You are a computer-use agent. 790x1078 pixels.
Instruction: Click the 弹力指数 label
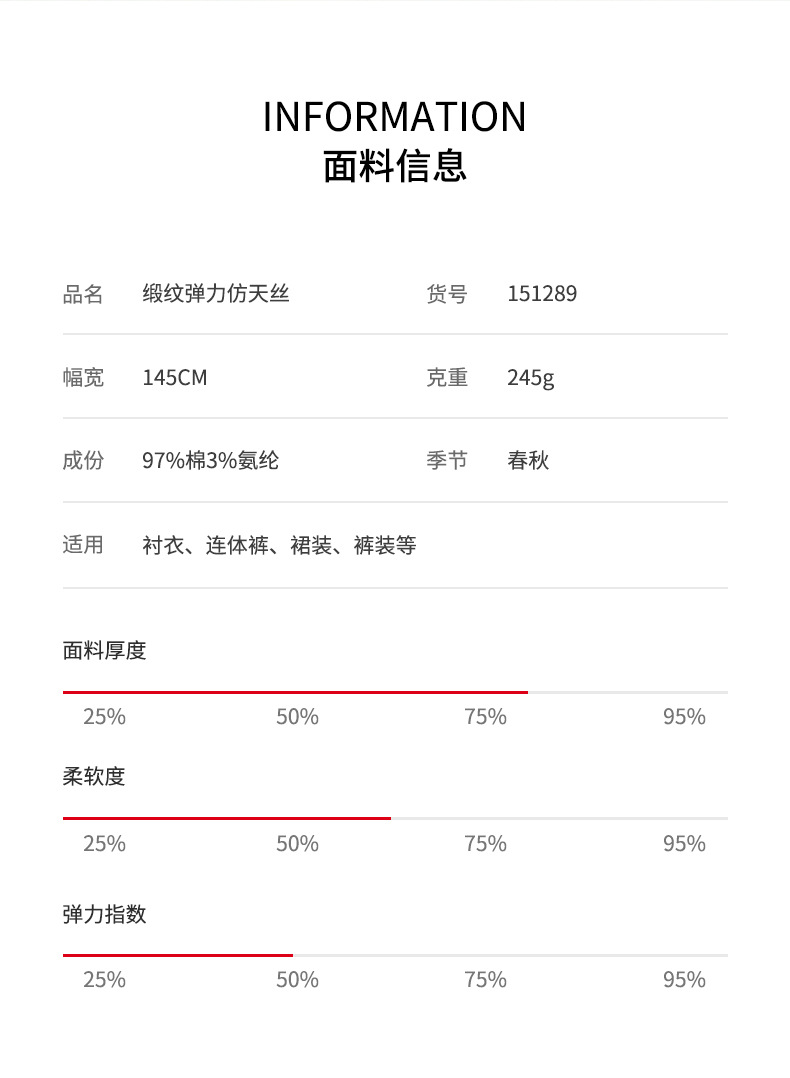pos(105,914)
